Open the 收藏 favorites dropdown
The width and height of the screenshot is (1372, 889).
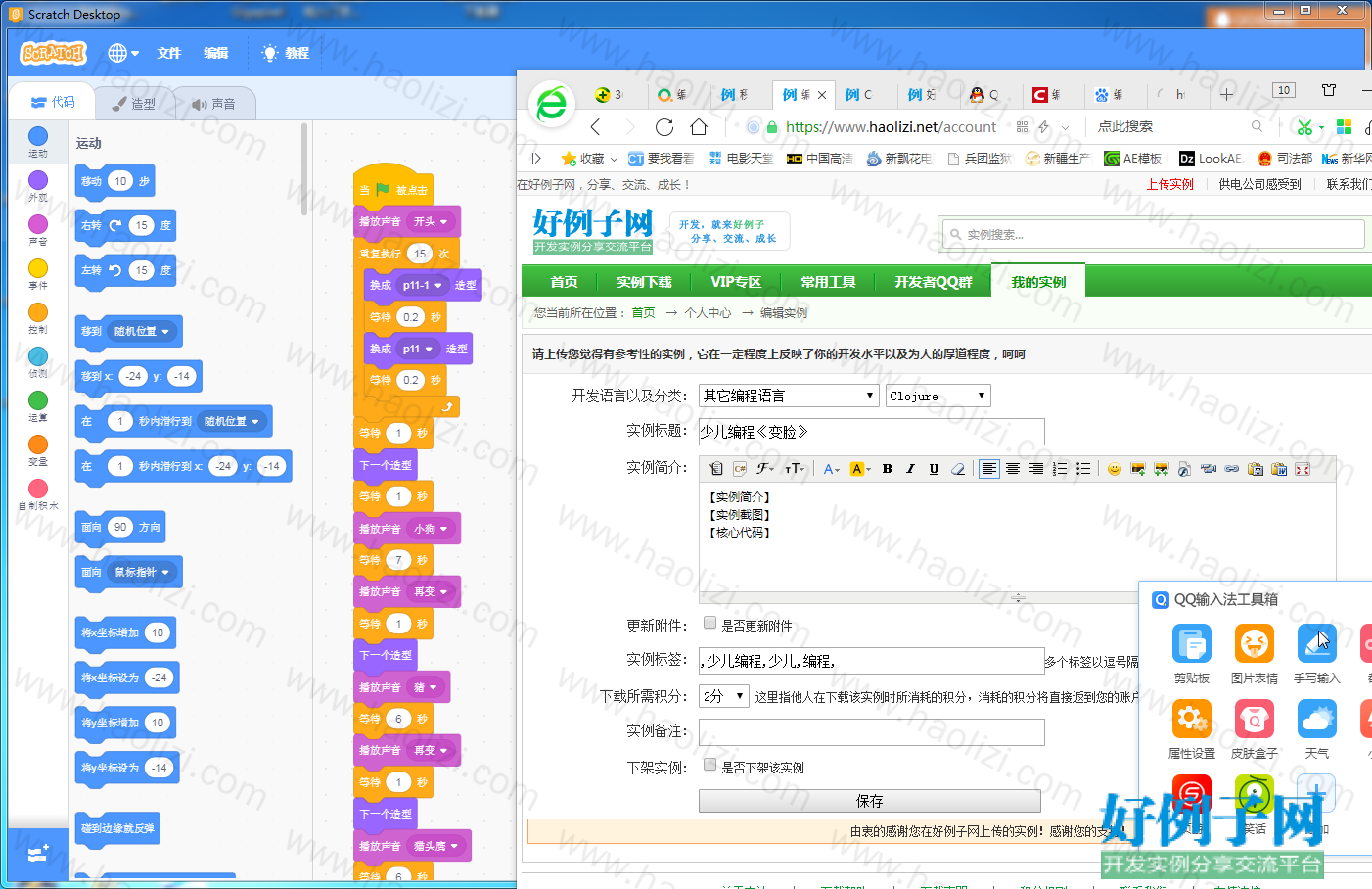(x=589, y=158)
